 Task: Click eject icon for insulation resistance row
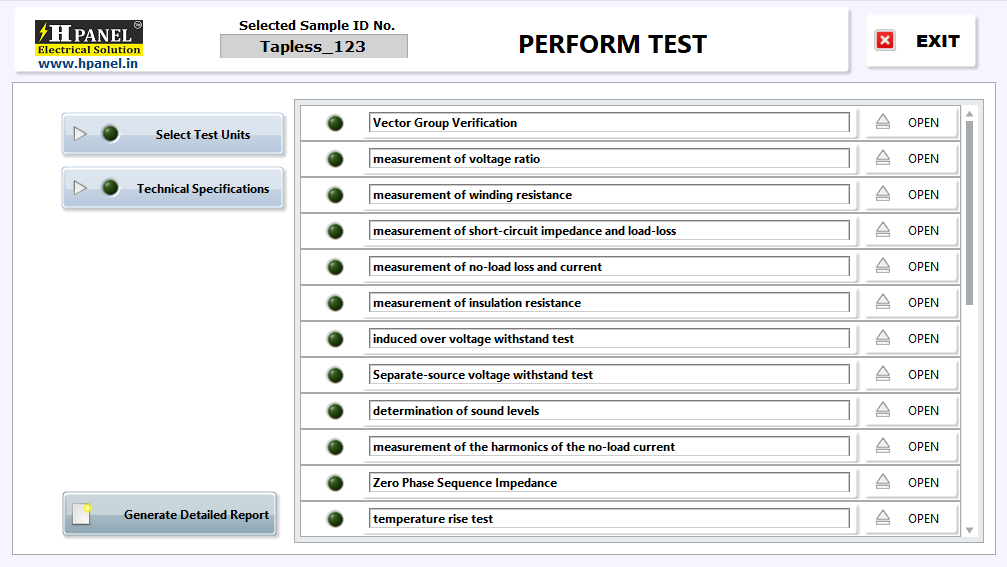click(883, 303)
